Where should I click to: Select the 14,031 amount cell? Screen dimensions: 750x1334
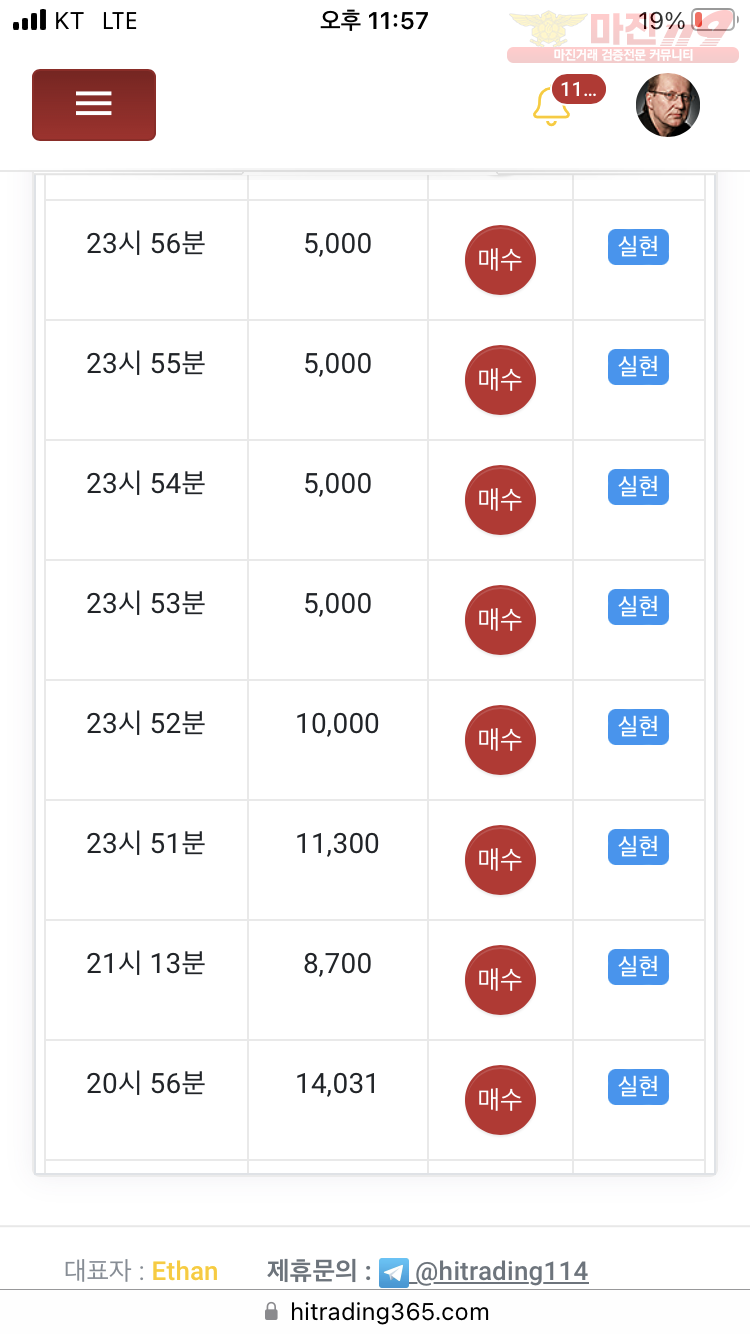[x=338, y=1100]
